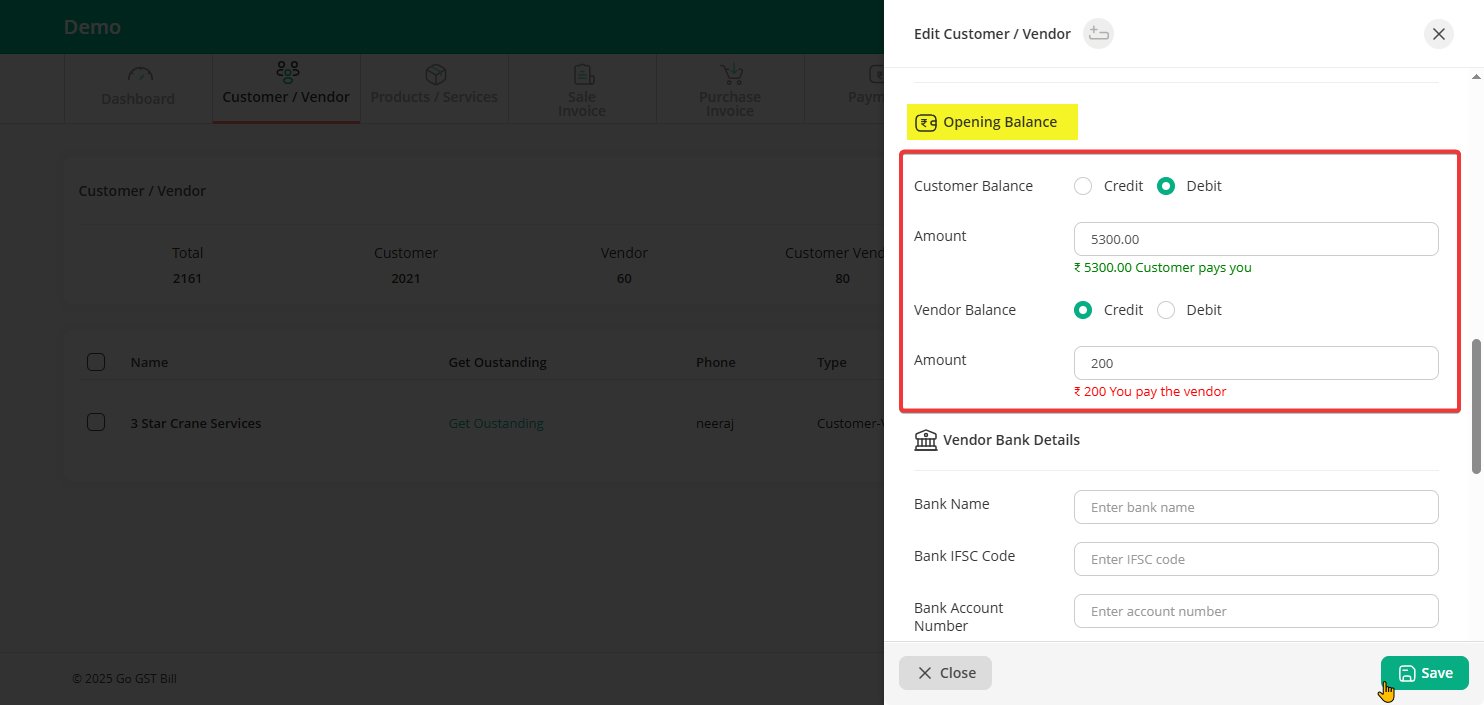Select Debit for Customer Balance

point(1166,186)
